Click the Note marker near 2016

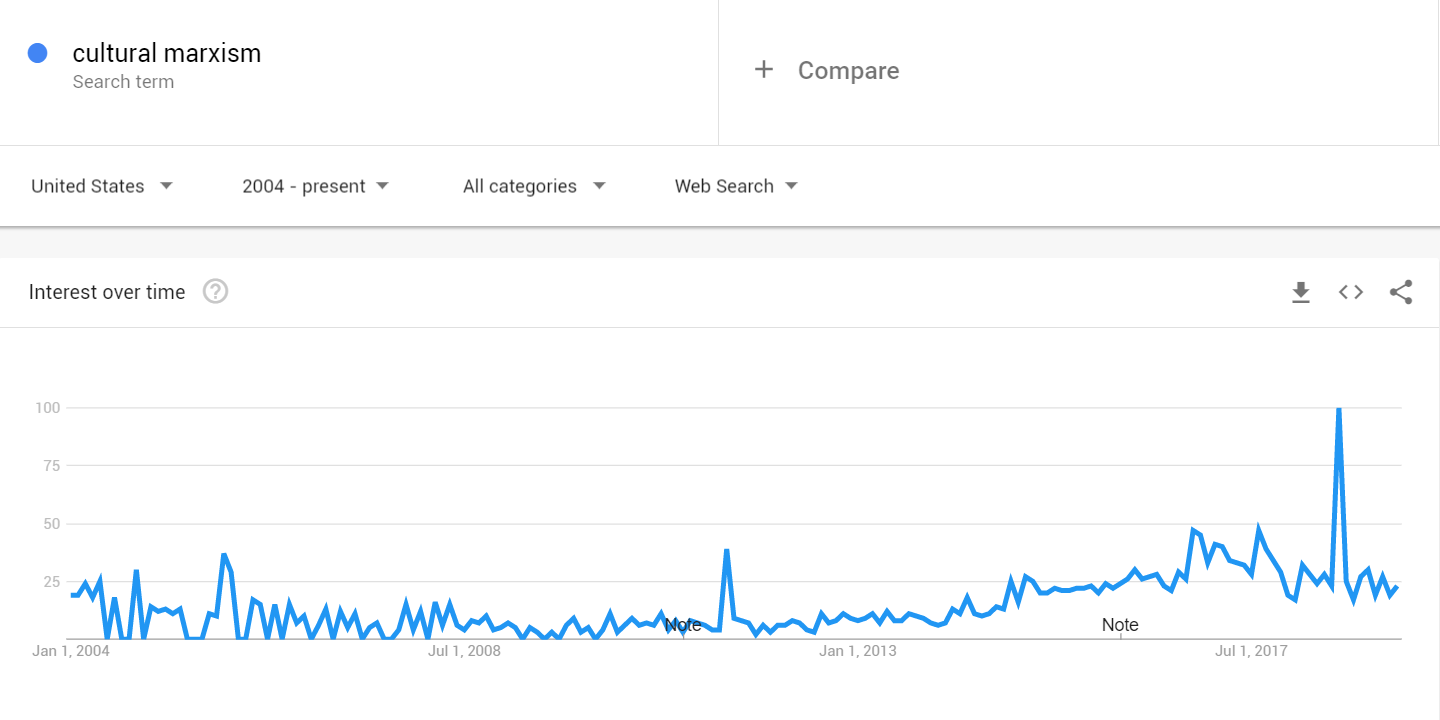point(1120,625)
